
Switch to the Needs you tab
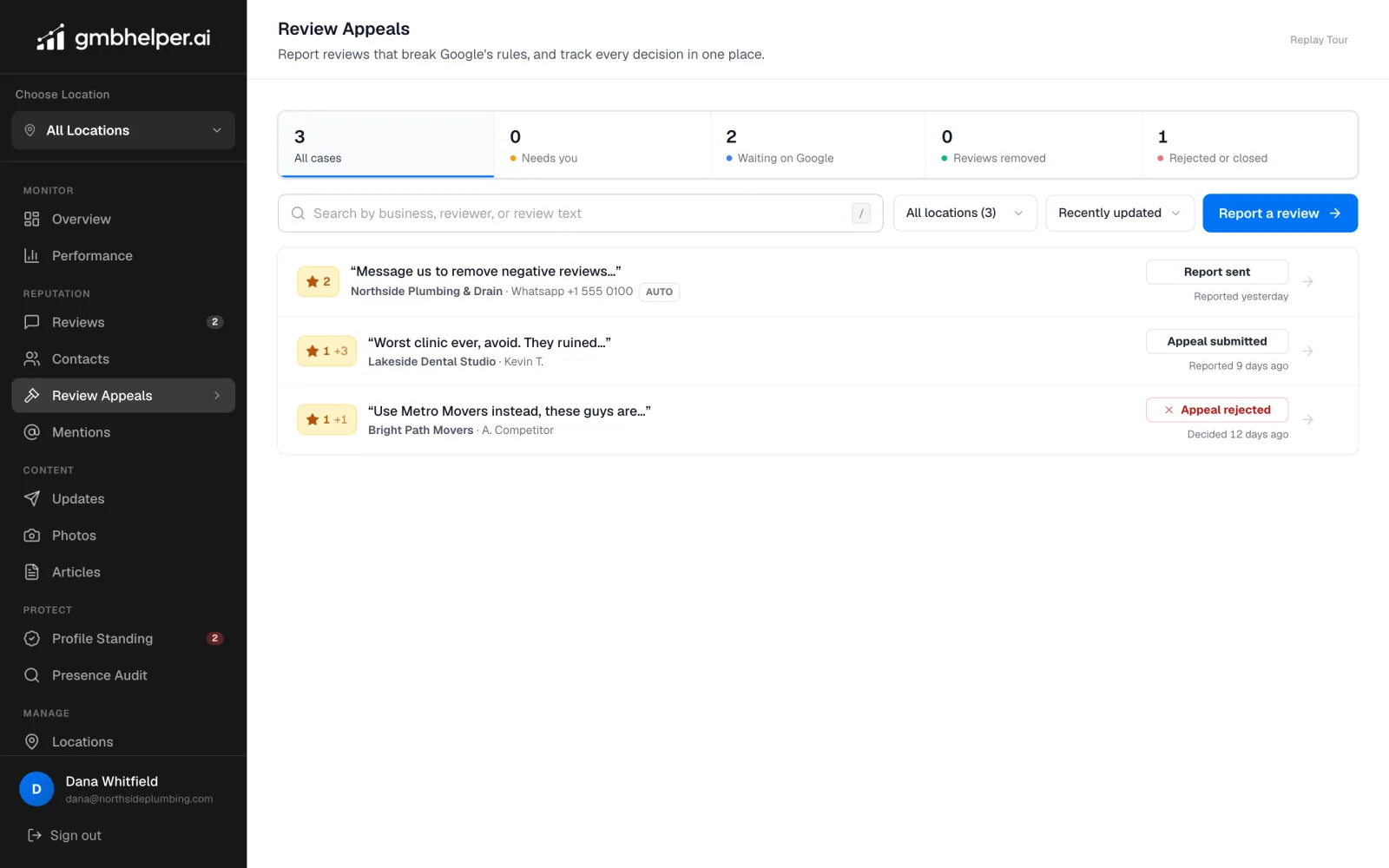pyautogui.click(x=602, y=145)
